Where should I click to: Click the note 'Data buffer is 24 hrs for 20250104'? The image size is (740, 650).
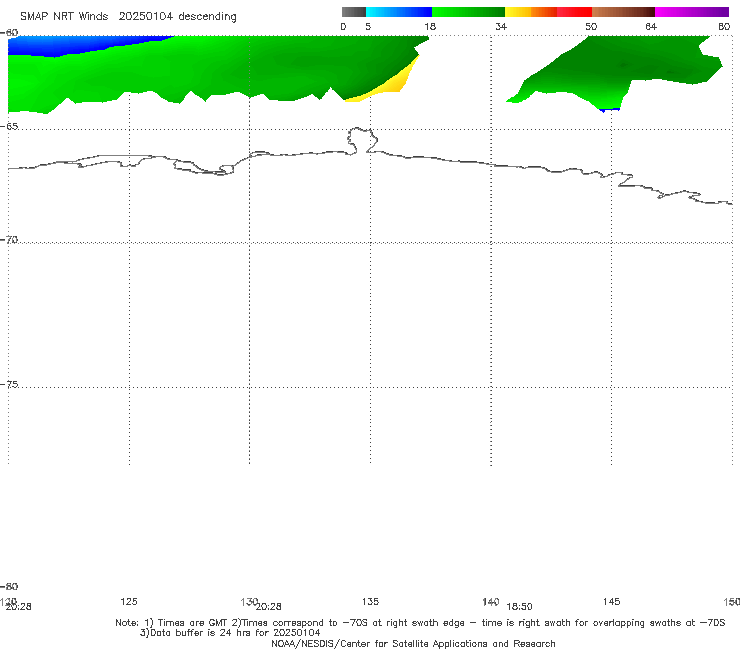pyautogui.click(x=230, y=633)
